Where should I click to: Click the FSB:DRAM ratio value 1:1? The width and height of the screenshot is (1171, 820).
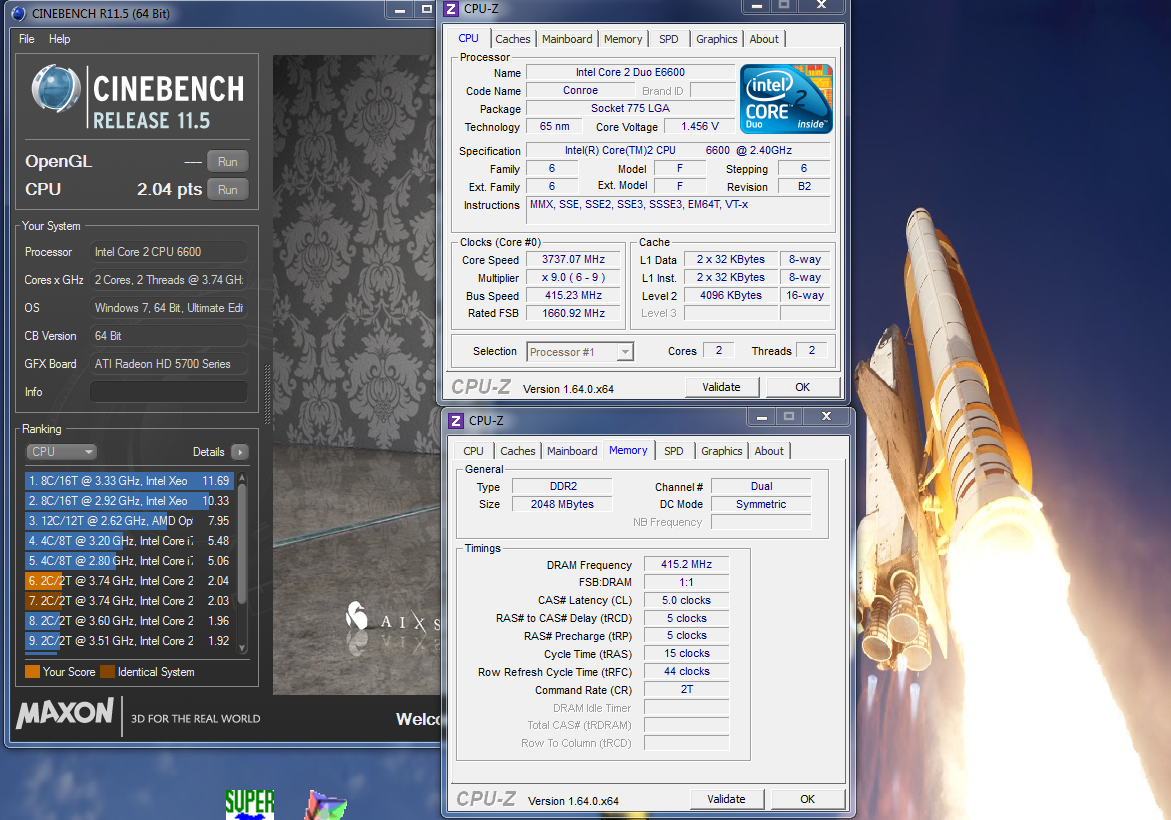686,583
